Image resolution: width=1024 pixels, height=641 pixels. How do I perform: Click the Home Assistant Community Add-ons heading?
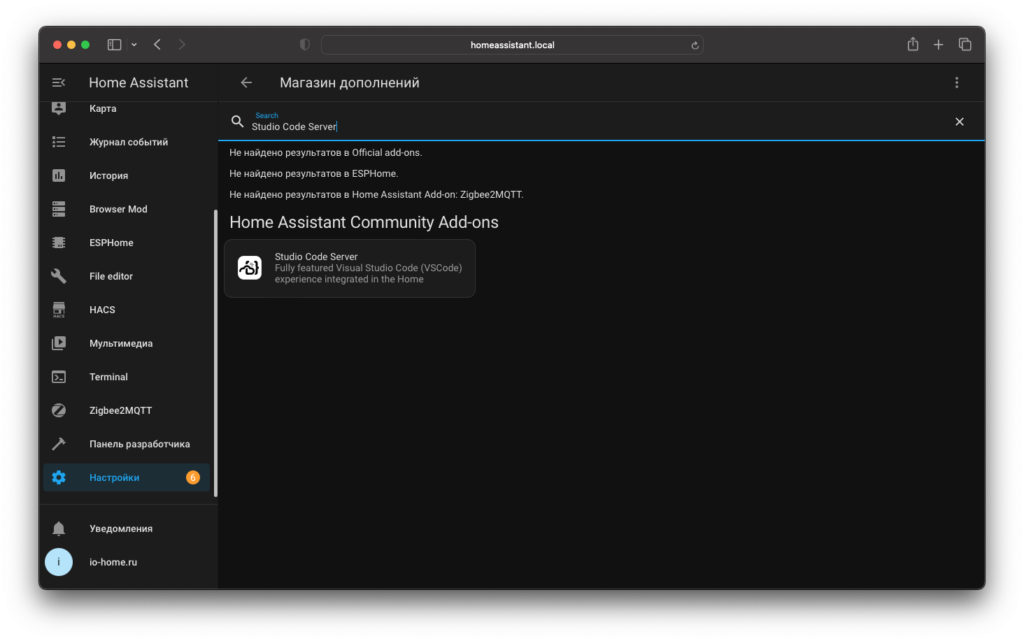coord(364,222)
